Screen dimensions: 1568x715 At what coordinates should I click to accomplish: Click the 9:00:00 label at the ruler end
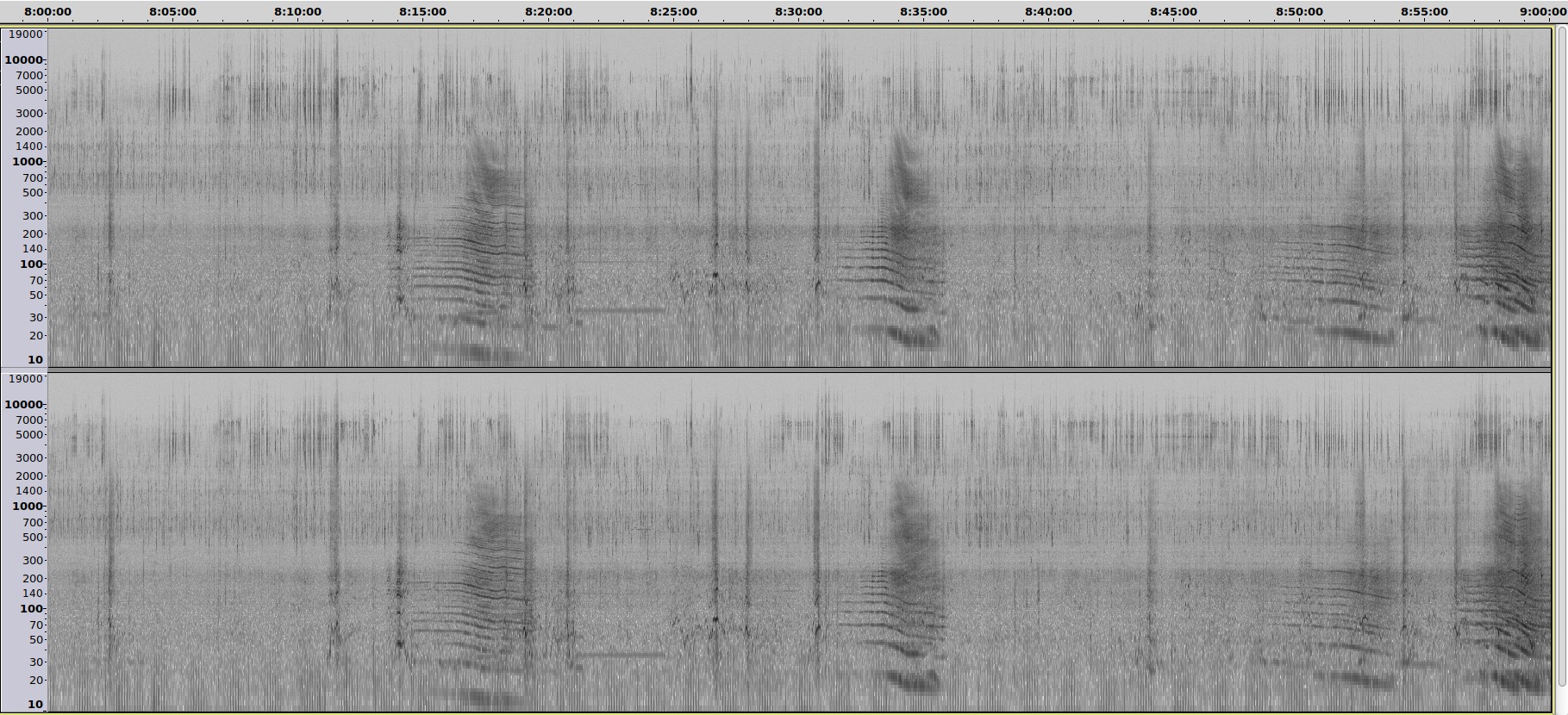(1541, 11)
